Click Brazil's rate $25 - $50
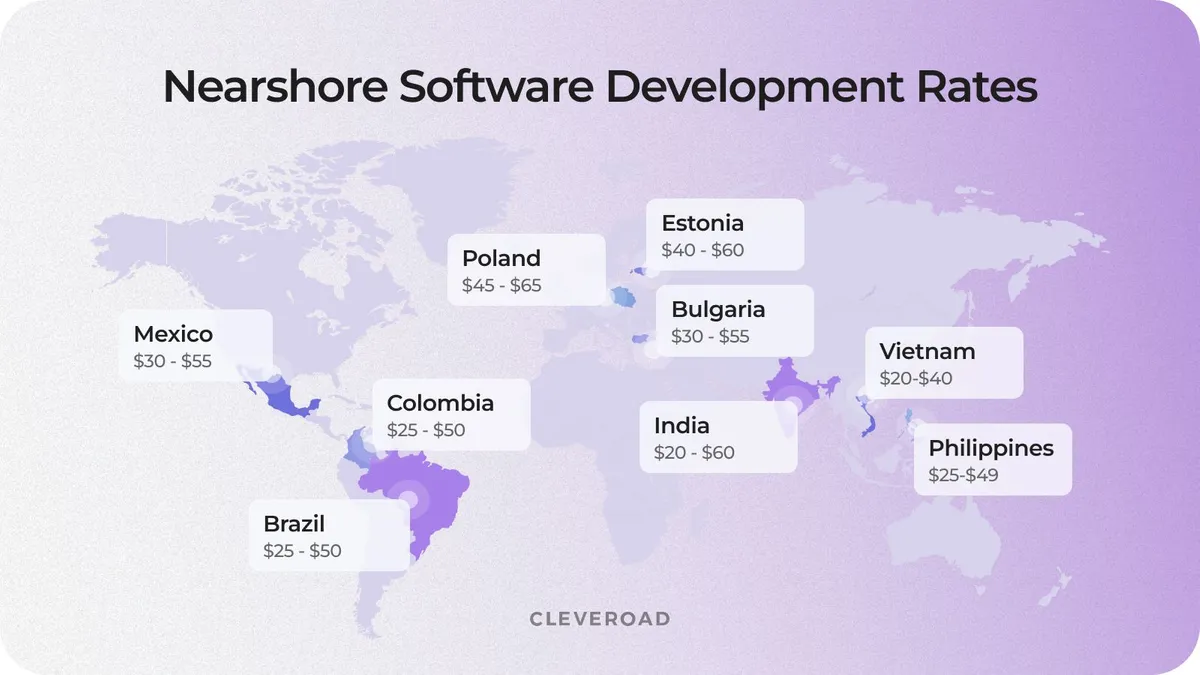The height and width of the screenshot is (675, 1200). [302, 551]
